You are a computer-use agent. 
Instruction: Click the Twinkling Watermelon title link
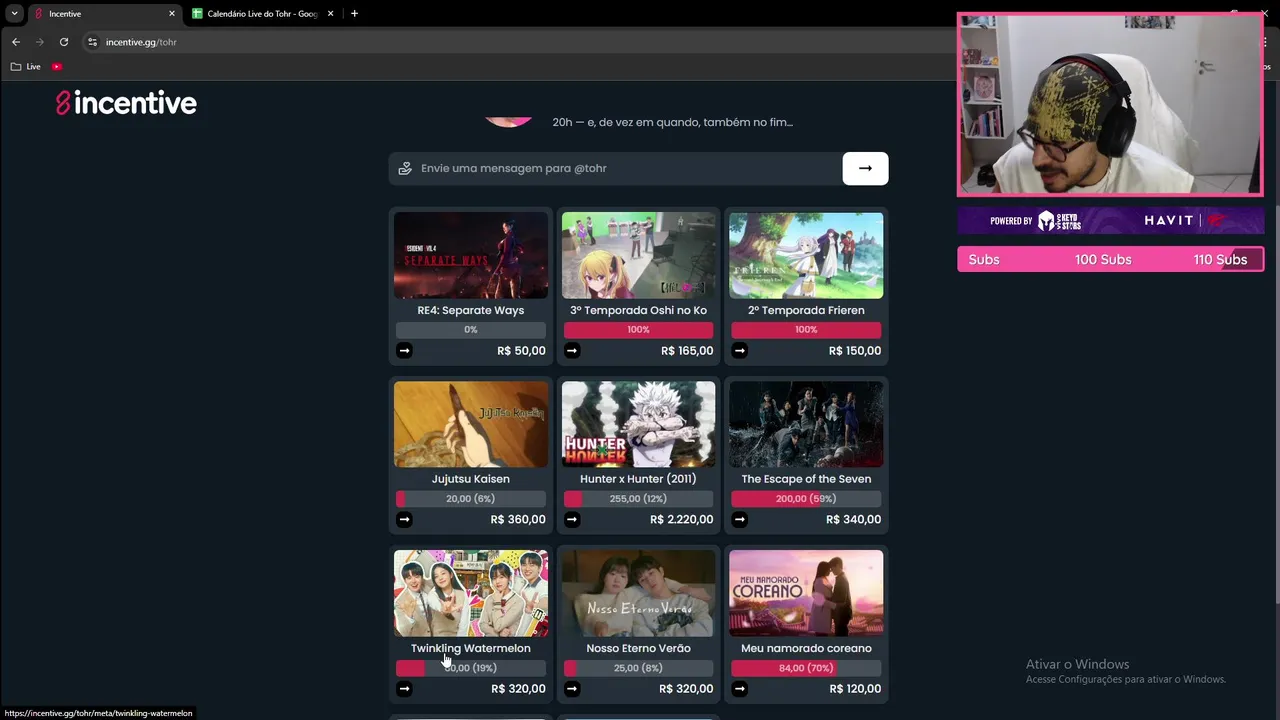point(471,648)
